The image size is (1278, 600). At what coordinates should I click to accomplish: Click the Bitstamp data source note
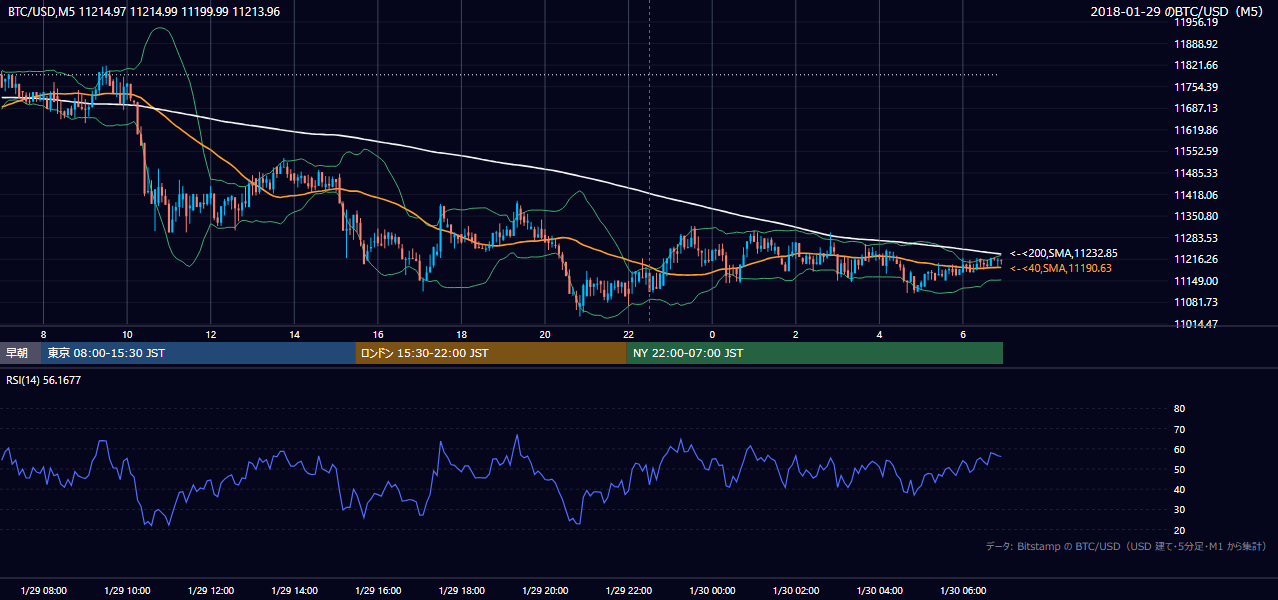(x=1127, y=546)
